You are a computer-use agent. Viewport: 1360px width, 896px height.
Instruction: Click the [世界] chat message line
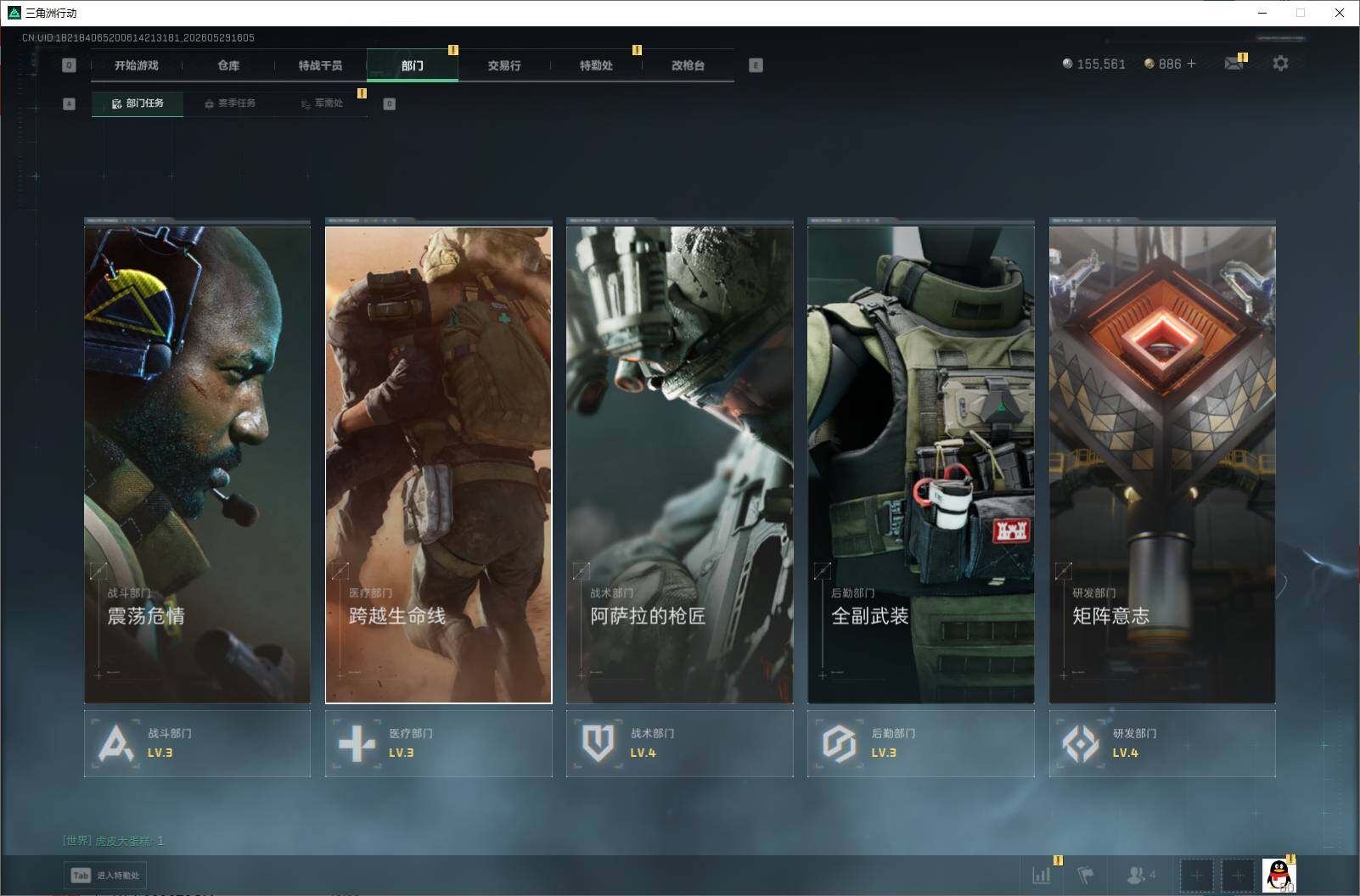click(113, 841)
